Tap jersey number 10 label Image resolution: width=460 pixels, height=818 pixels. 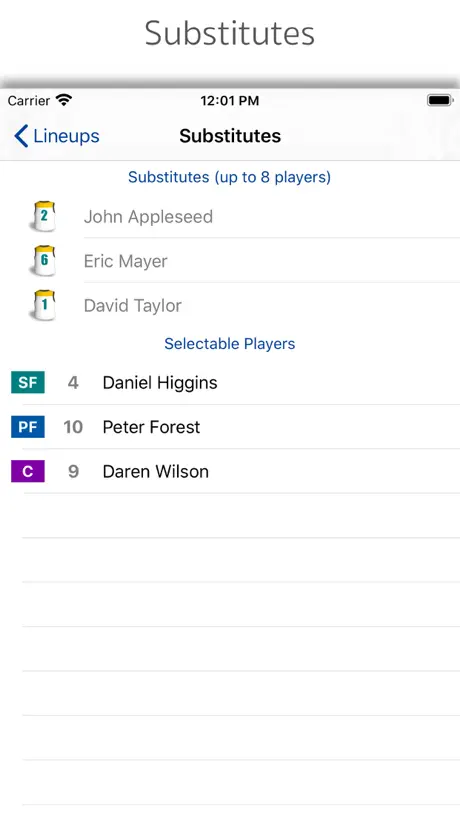[73, 427]
